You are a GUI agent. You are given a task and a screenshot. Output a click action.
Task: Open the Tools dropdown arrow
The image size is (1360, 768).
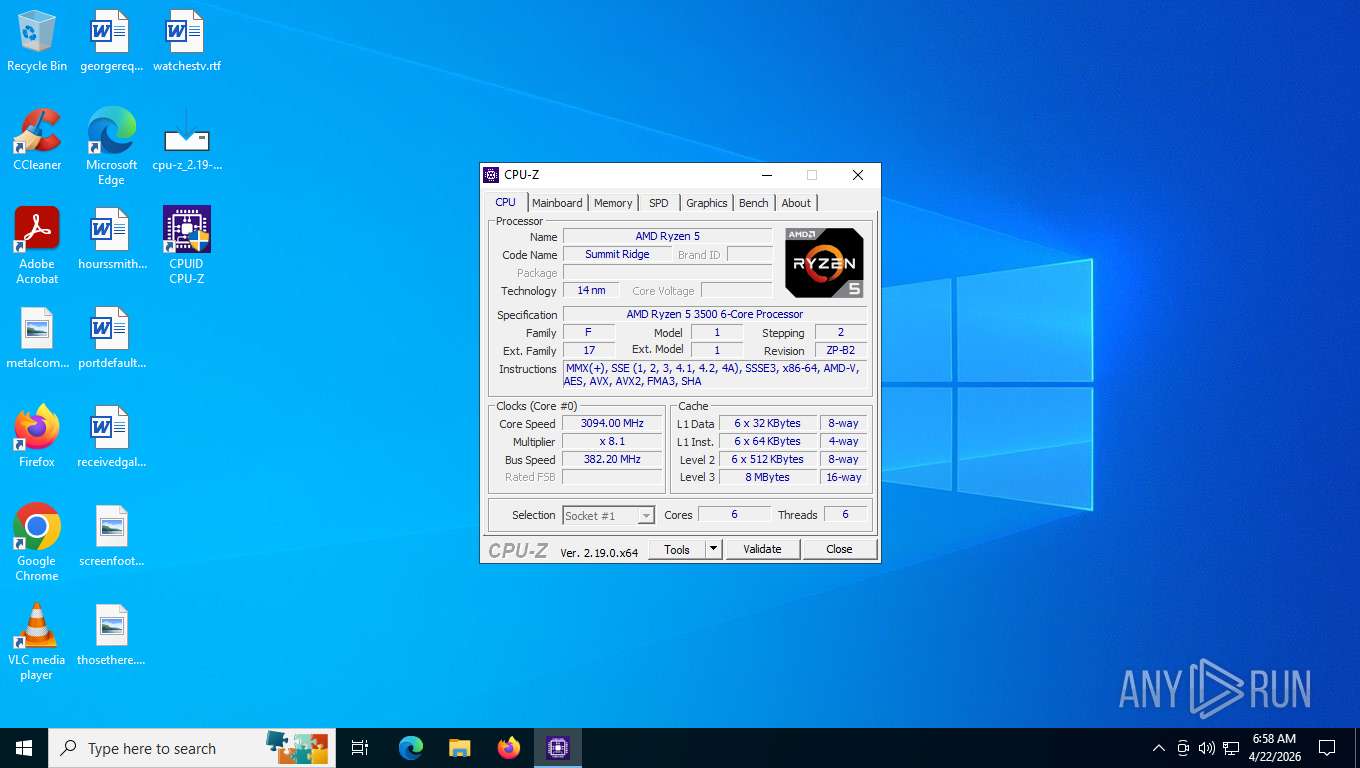tap(713, 549)
